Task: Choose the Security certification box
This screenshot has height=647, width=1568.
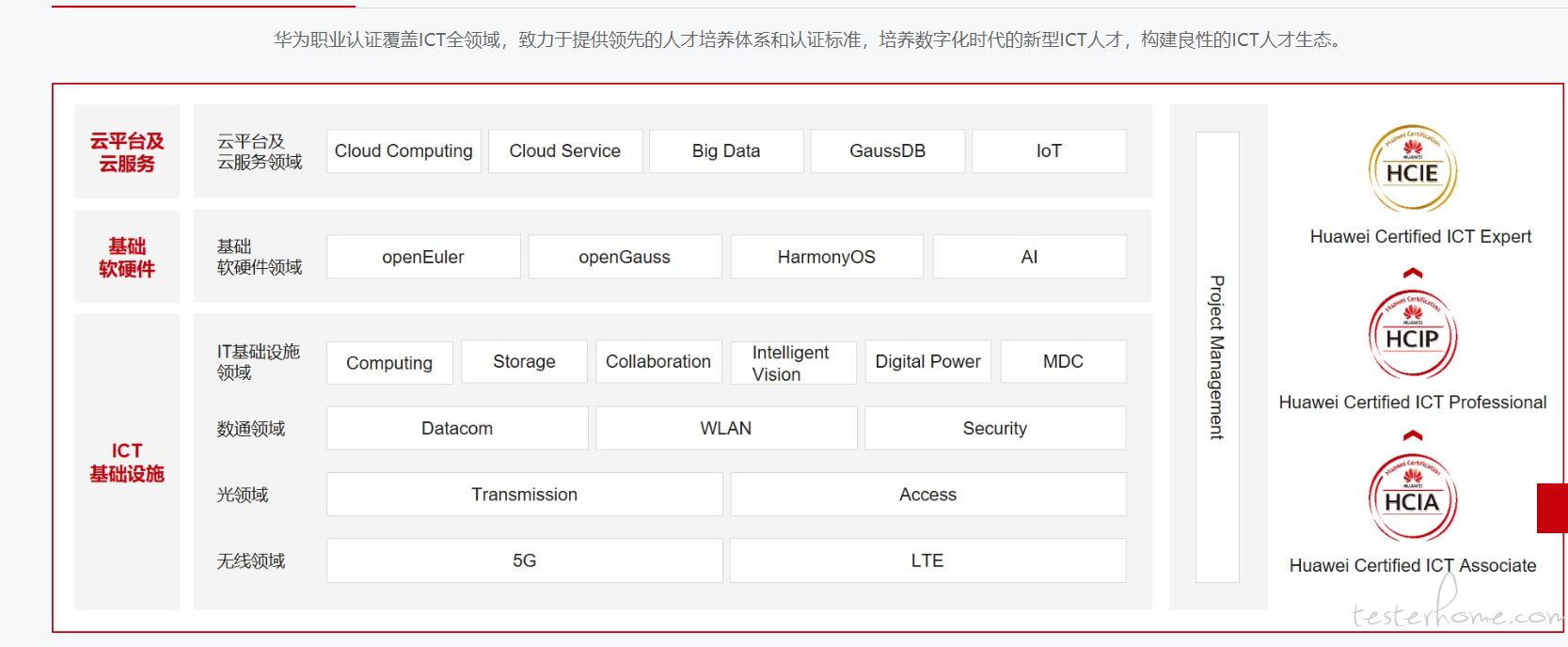Action: (995, 428)
